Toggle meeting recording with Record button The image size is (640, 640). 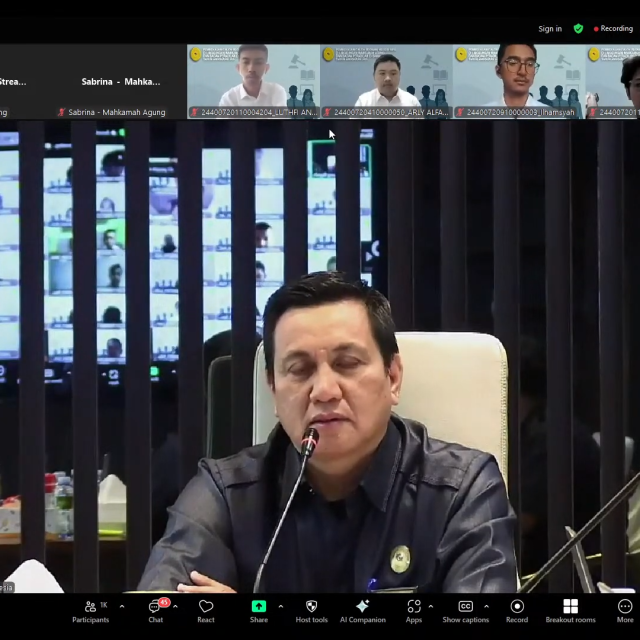tap(517, 610)
